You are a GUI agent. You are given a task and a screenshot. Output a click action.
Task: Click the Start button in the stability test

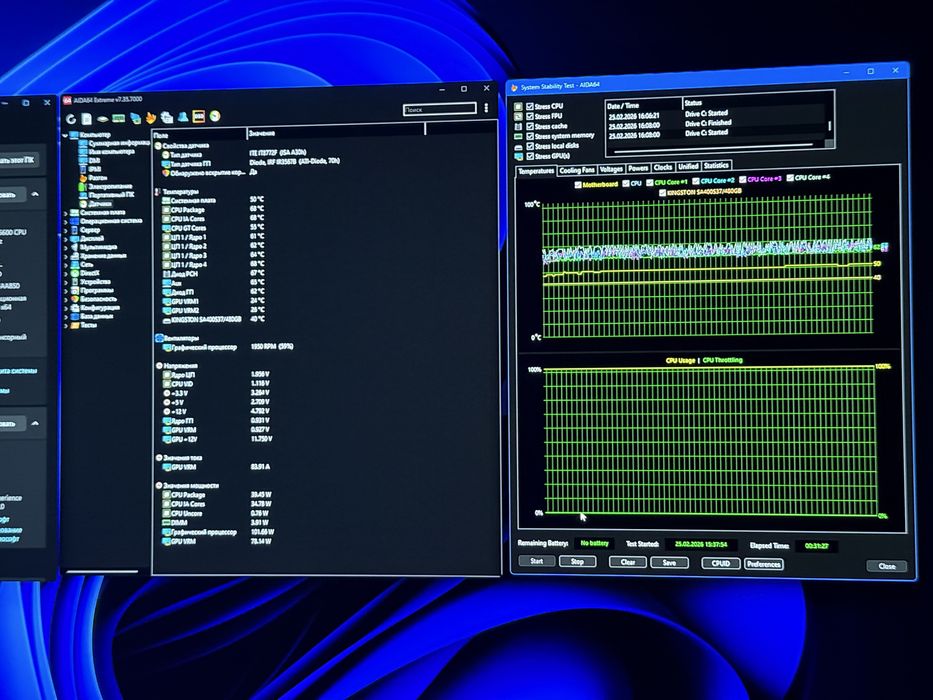click(x=537, y=561)
